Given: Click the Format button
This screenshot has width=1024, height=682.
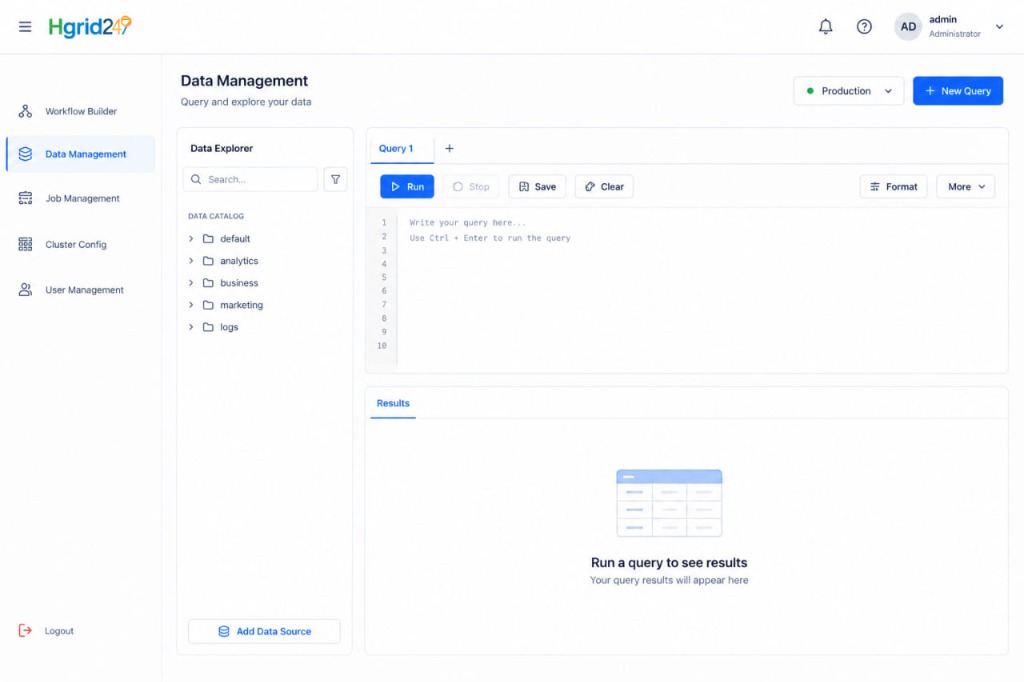Looking at the screenshot, I should (893, 187).
